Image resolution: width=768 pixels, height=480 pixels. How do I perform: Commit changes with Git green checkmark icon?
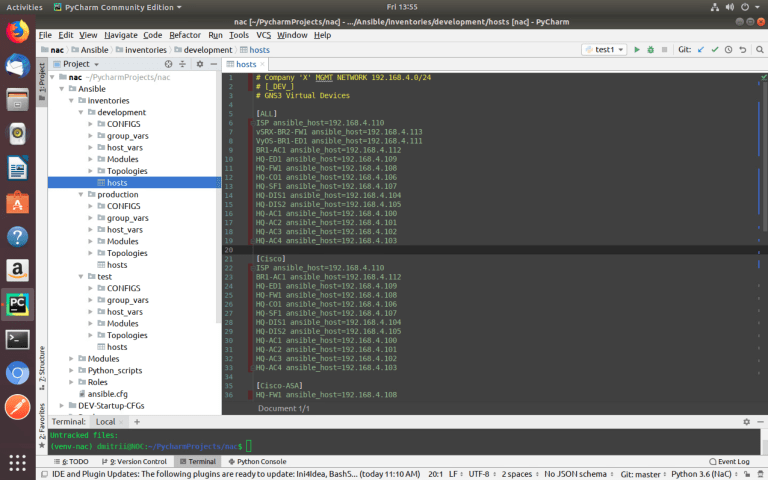click(x=715, y=49)
